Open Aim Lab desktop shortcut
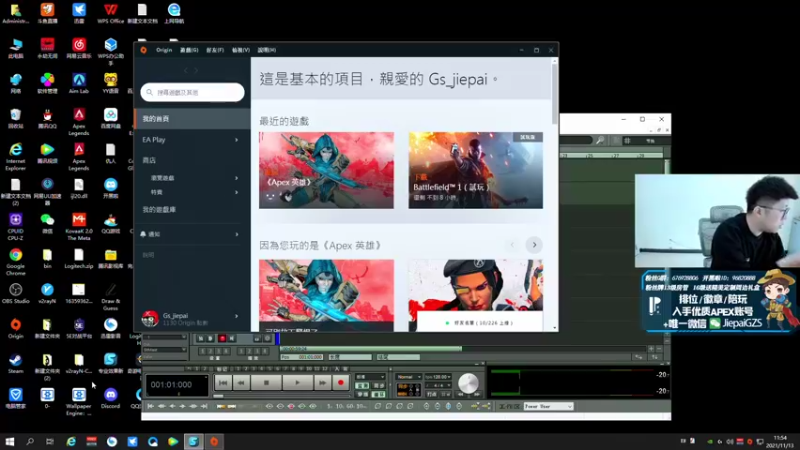 click(x=79, y=83)
